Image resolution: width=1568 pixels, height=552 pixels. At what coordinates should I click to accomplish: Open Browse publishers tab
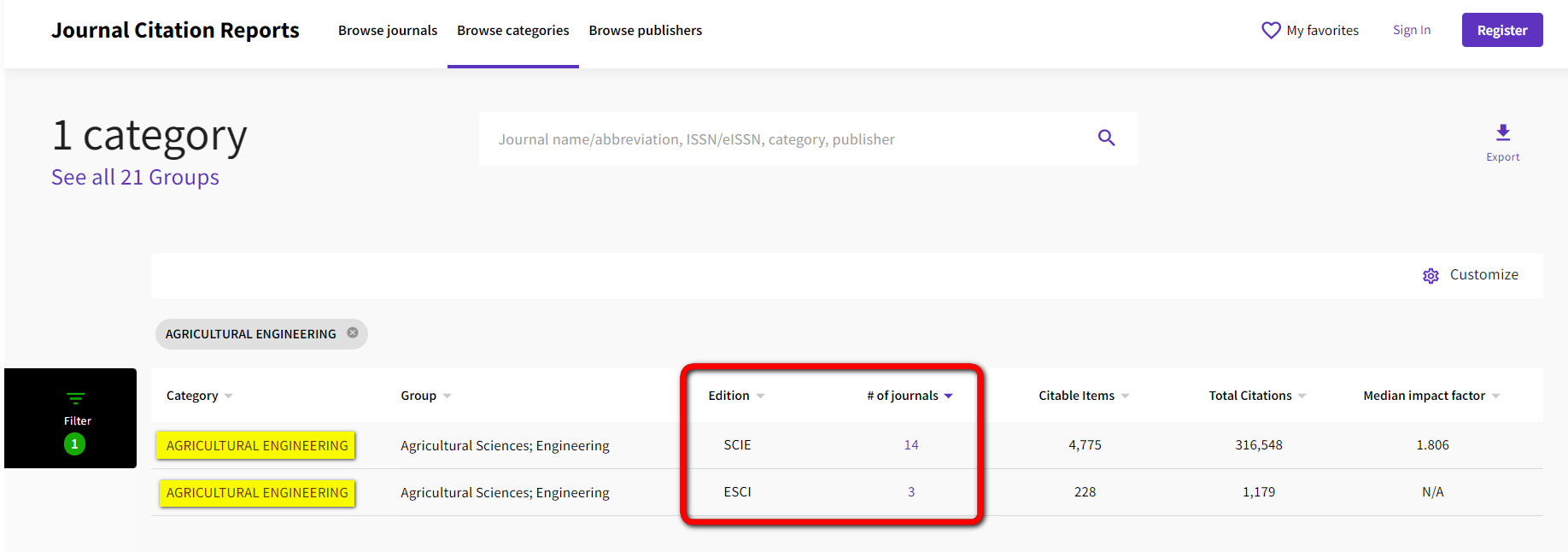(x=646, y=31)
